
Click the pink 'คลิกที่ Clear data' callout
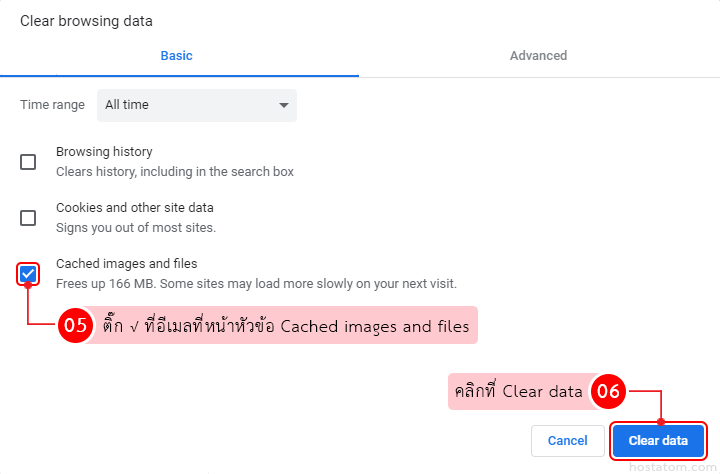click(518, 392)
